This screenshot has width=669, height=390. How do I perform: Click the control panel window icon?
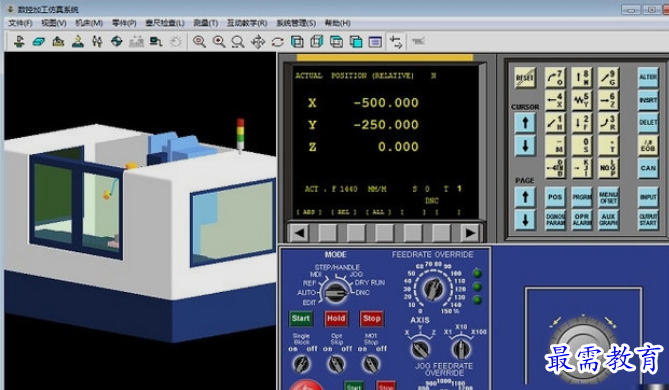pos(375,41)
